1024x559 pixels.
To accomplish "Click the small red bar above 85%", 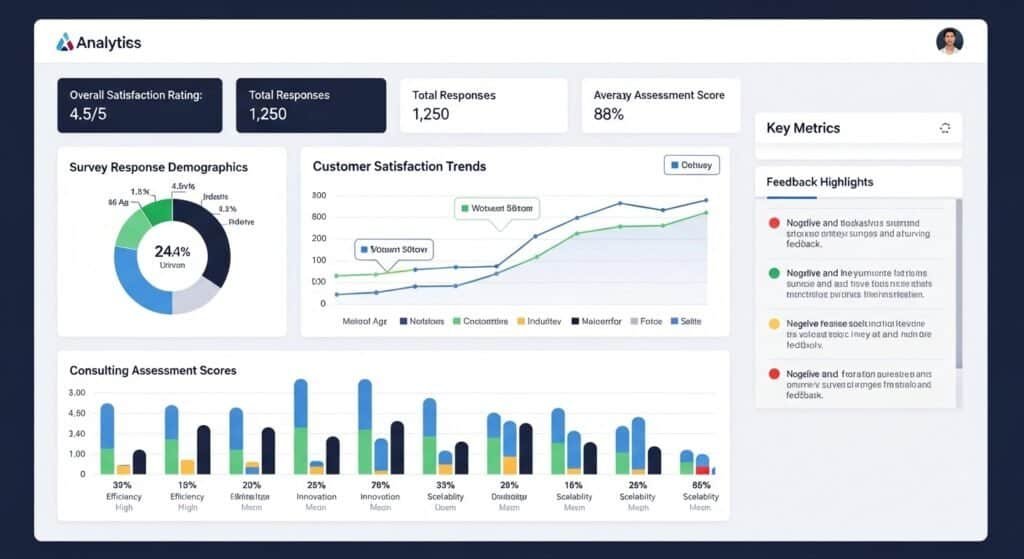I will (x=702, y=470).
